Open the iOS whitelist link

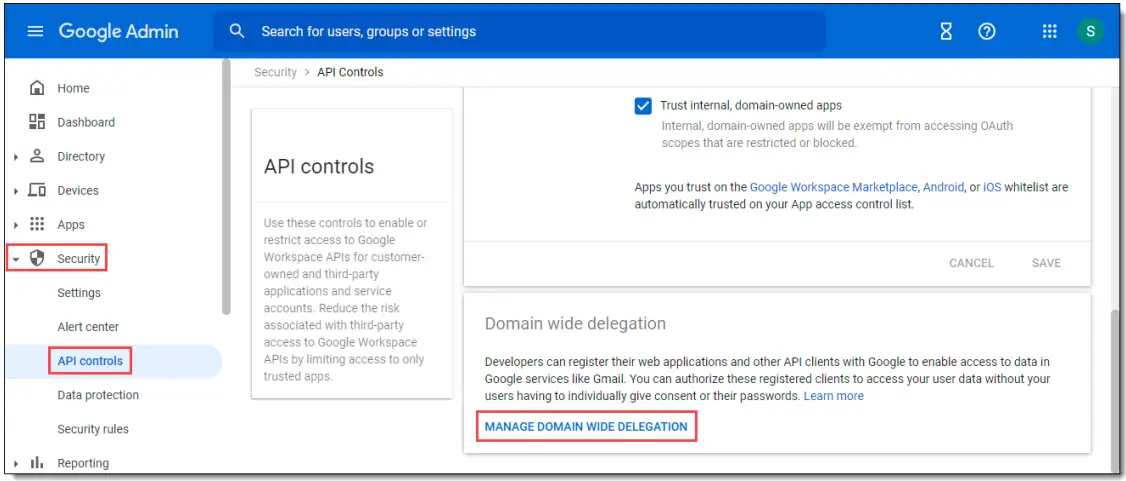pos(992,187)
